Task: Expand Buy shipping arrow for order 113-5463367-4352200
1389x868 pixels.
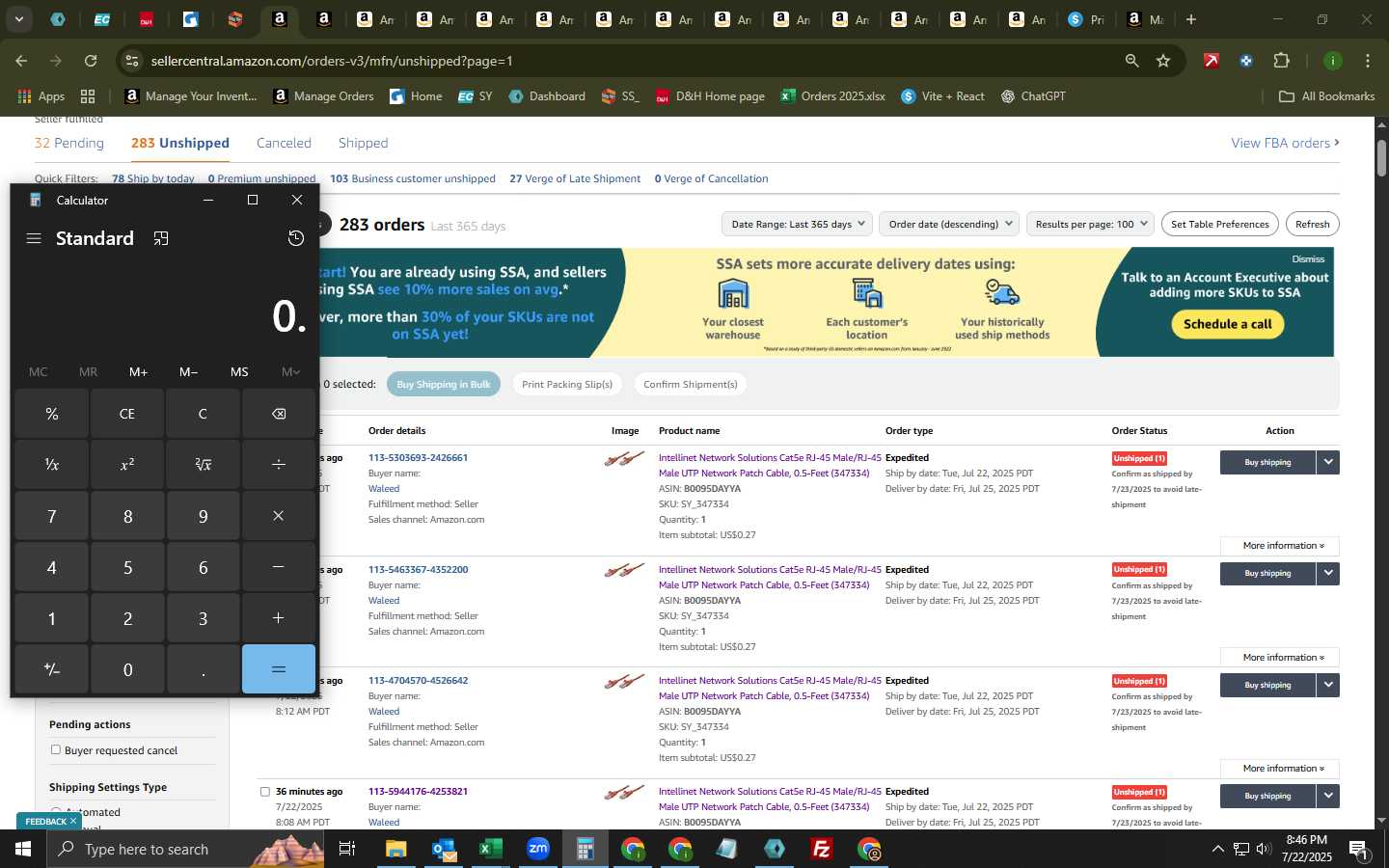Action: click(1328, 573)
